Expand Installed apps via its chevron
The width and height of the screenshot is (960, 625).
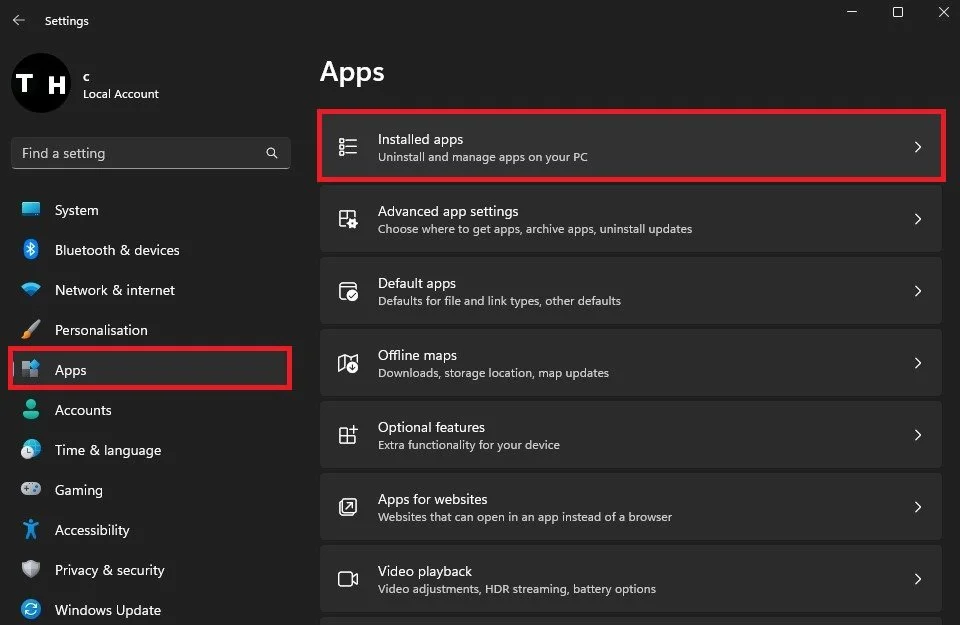[918, 147]
